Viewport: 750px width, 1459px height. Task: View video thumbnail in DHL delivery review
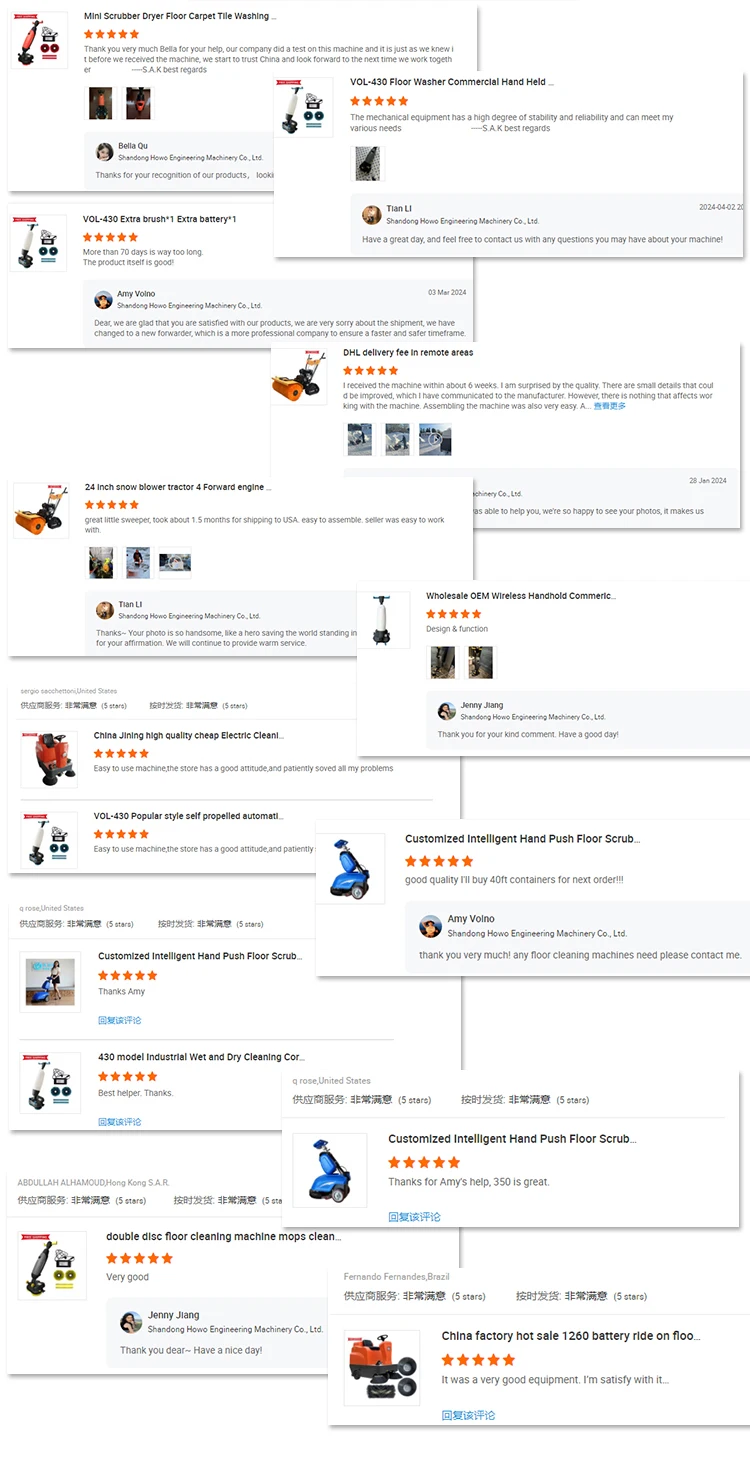[435, 439]
